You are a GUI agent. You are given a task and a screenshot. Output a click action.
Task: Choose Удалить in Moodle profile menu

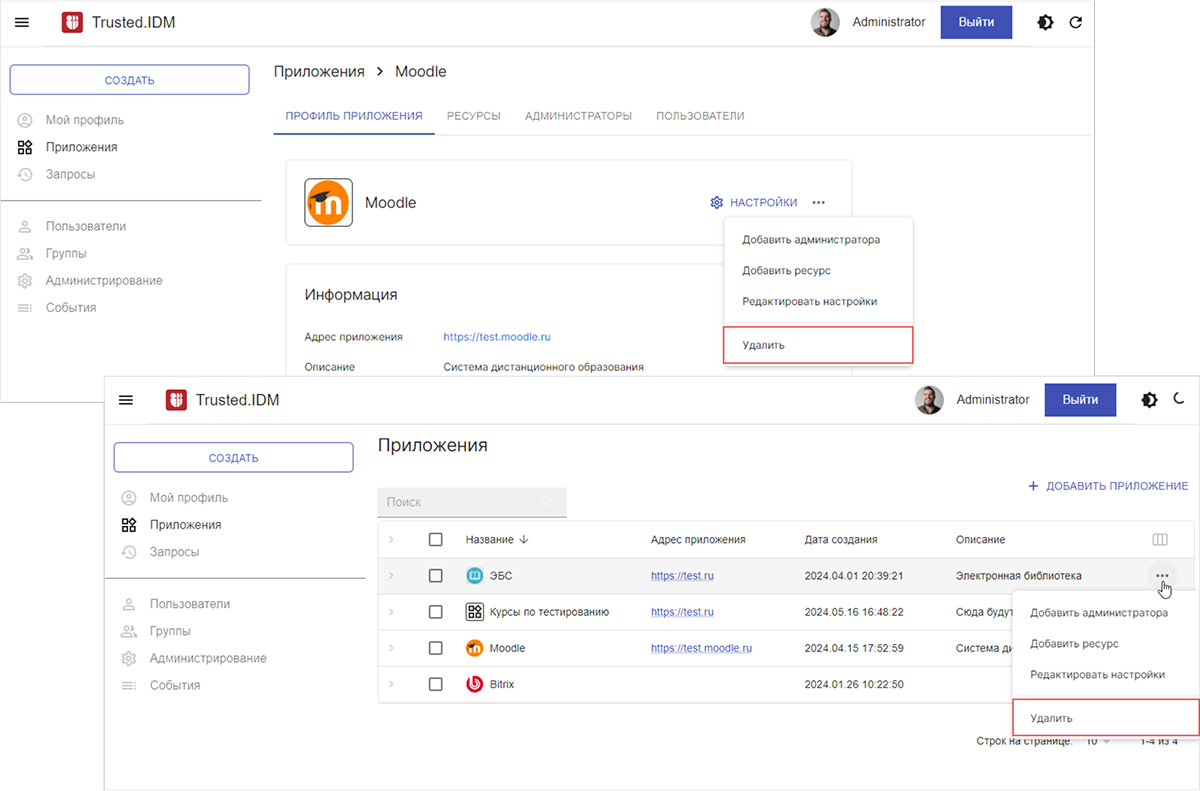click(818, 345)
